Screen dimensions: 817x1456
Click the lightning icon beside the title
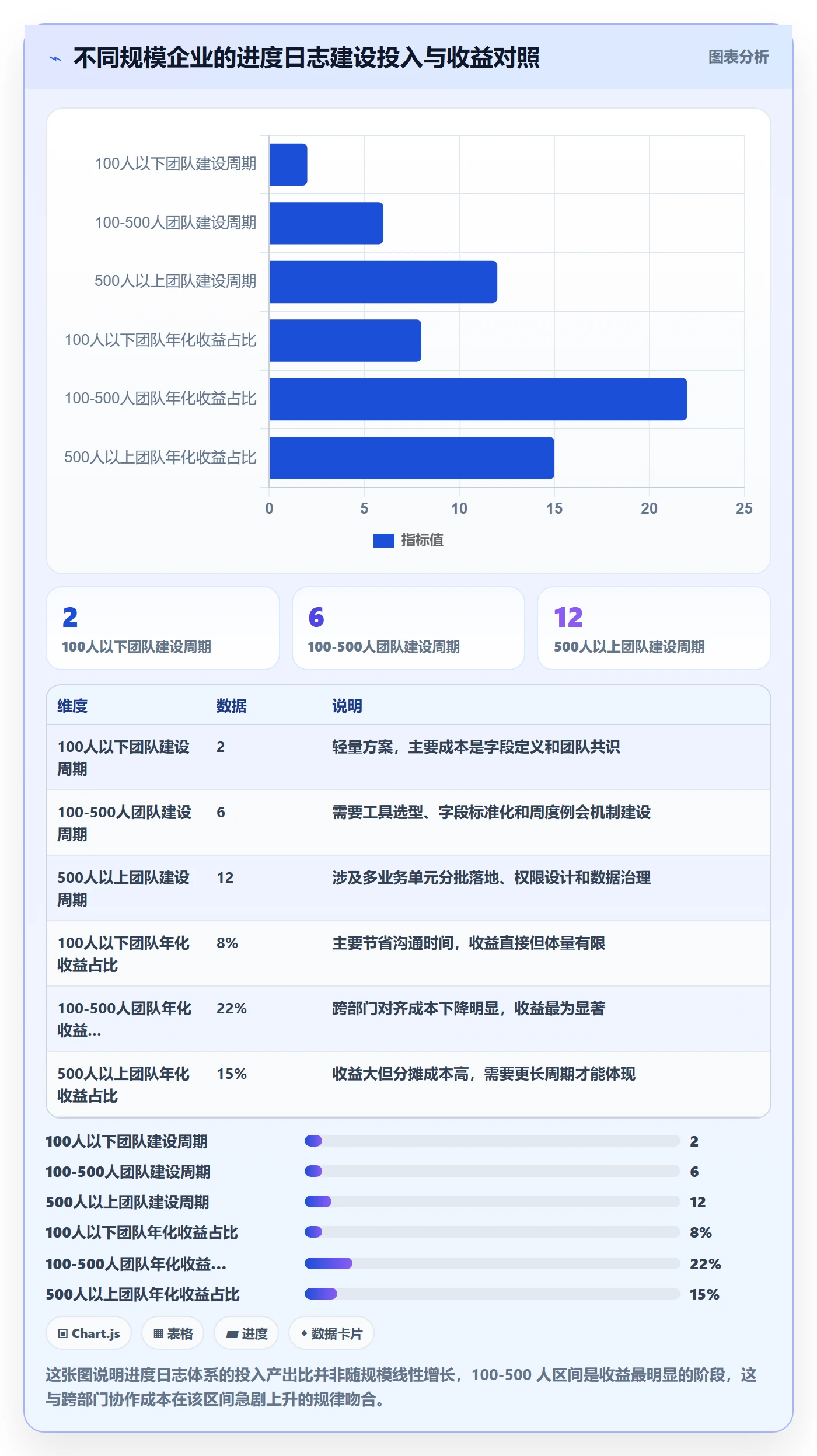click(55, 58)
